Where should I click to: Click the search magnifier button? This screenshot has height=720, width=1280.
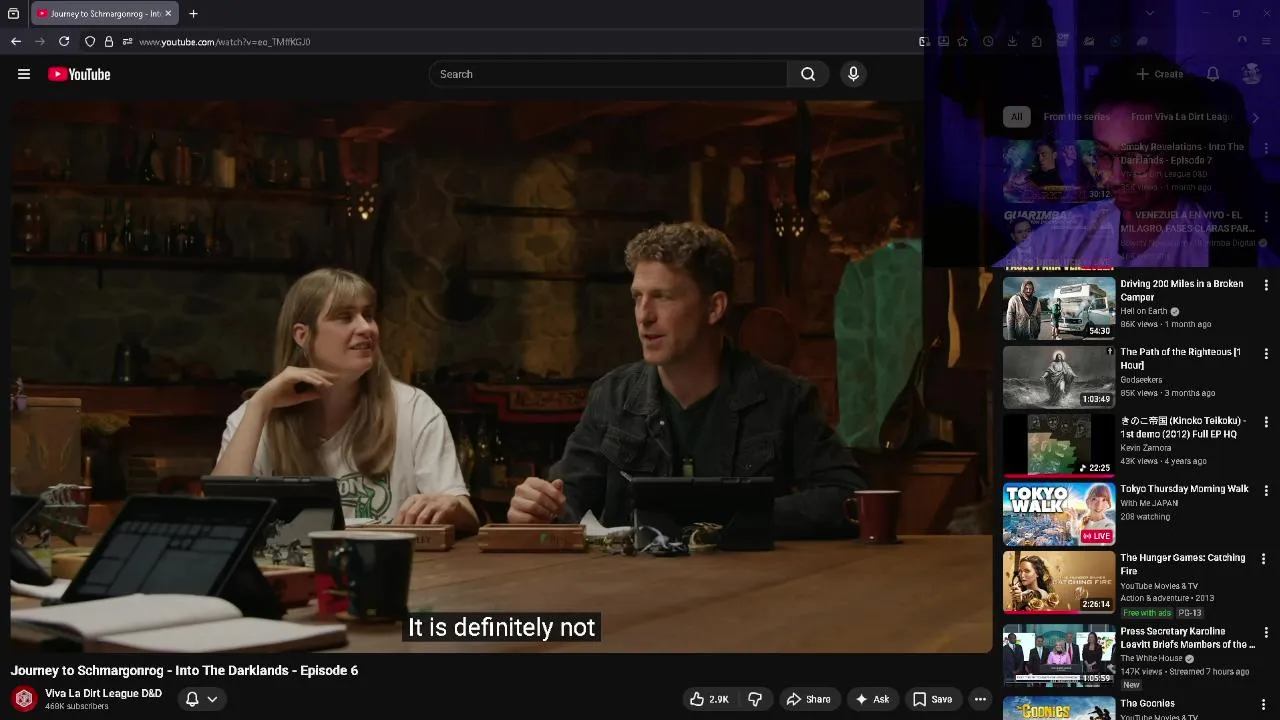coord(808,74)
